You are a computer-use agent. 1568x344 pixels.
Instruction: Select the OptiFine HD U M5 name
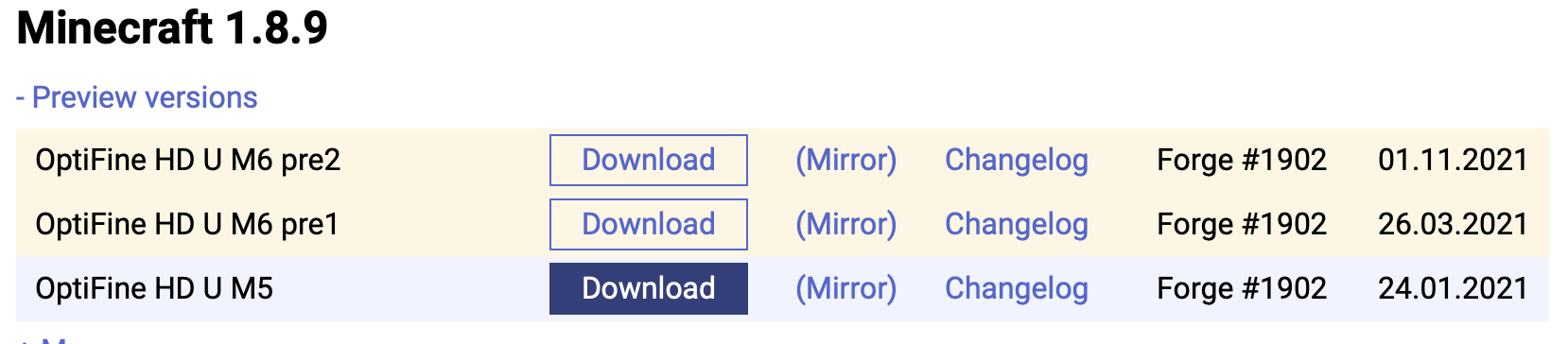[x=154, y=288]
